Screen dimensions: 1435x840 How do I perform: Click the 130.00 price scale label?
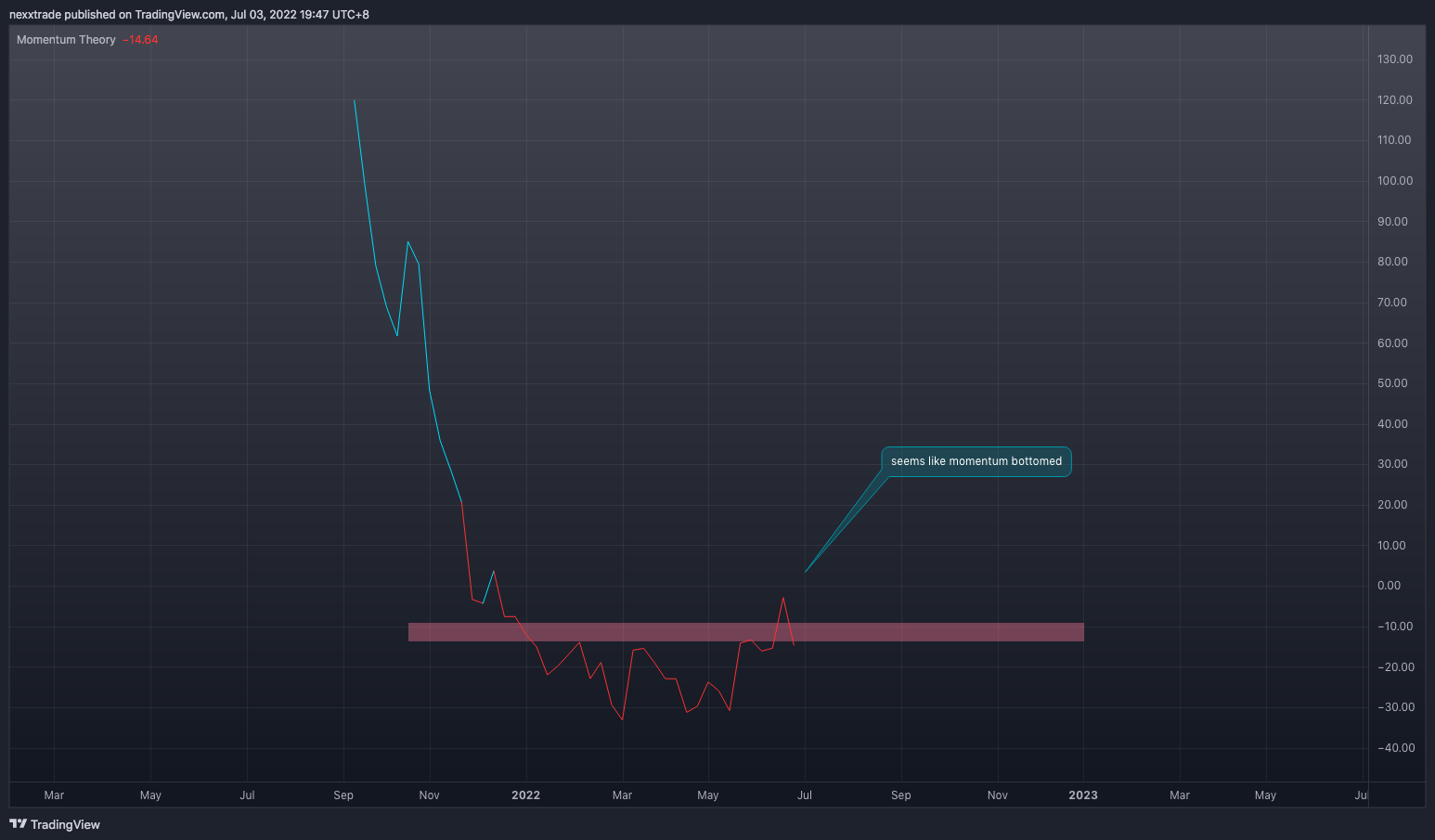(x=1395, y=59)
